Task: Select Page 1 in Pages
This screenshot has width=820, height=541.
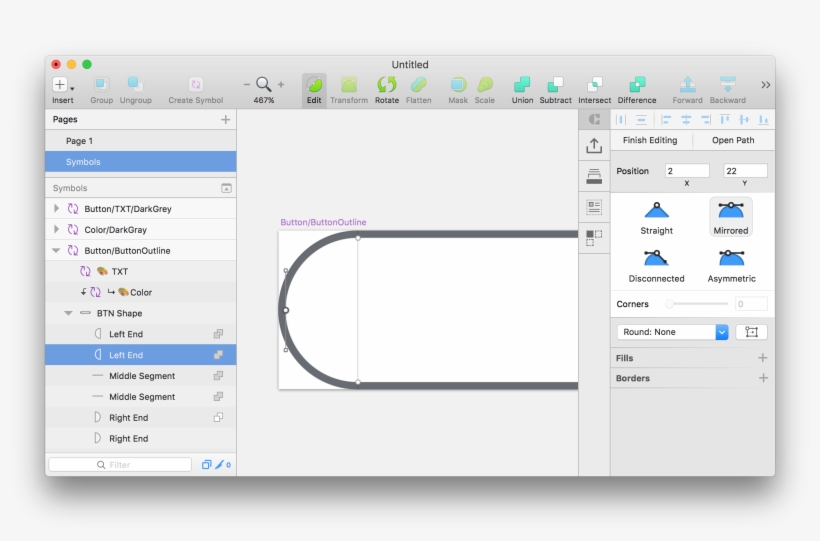Action: (x=141, y=141)
